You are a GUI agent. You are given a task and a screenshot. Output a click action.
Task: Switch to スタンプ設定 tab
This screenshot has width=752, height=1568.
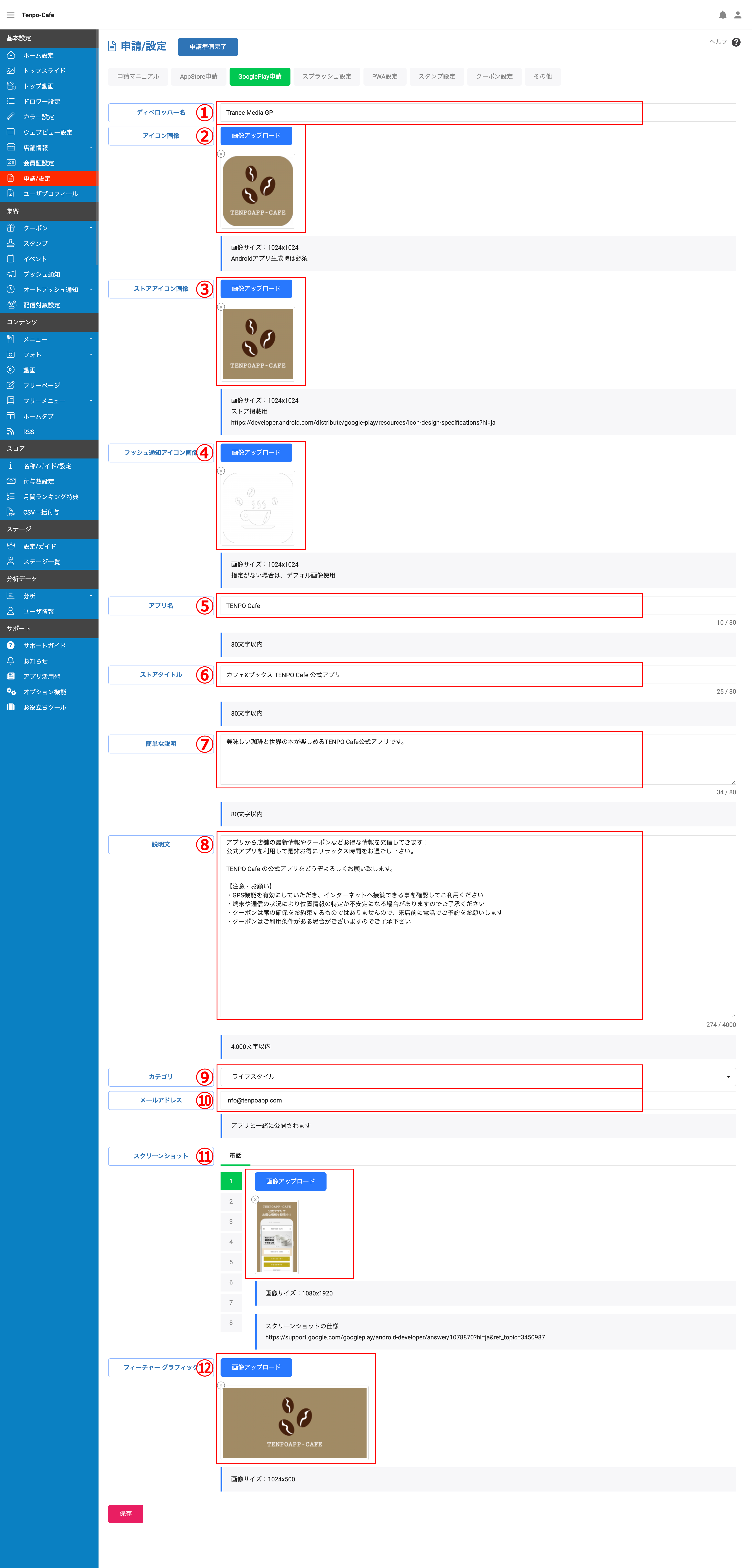point(437,77)
